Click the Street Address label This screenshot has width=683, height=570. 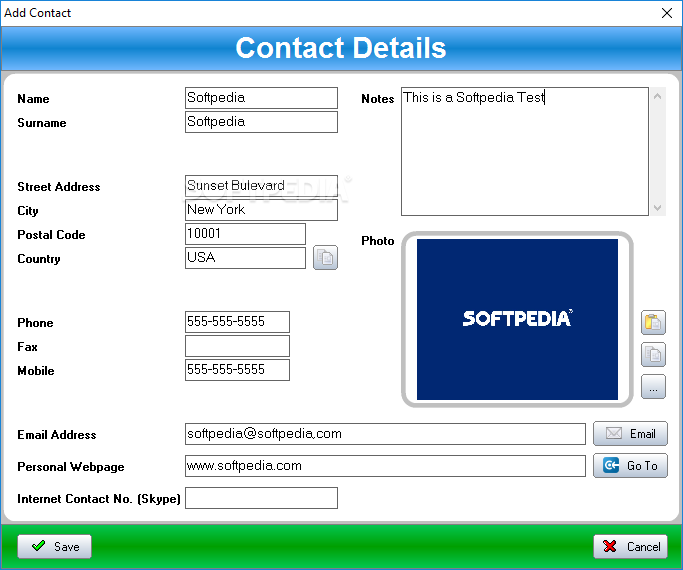tap(59, 187)
